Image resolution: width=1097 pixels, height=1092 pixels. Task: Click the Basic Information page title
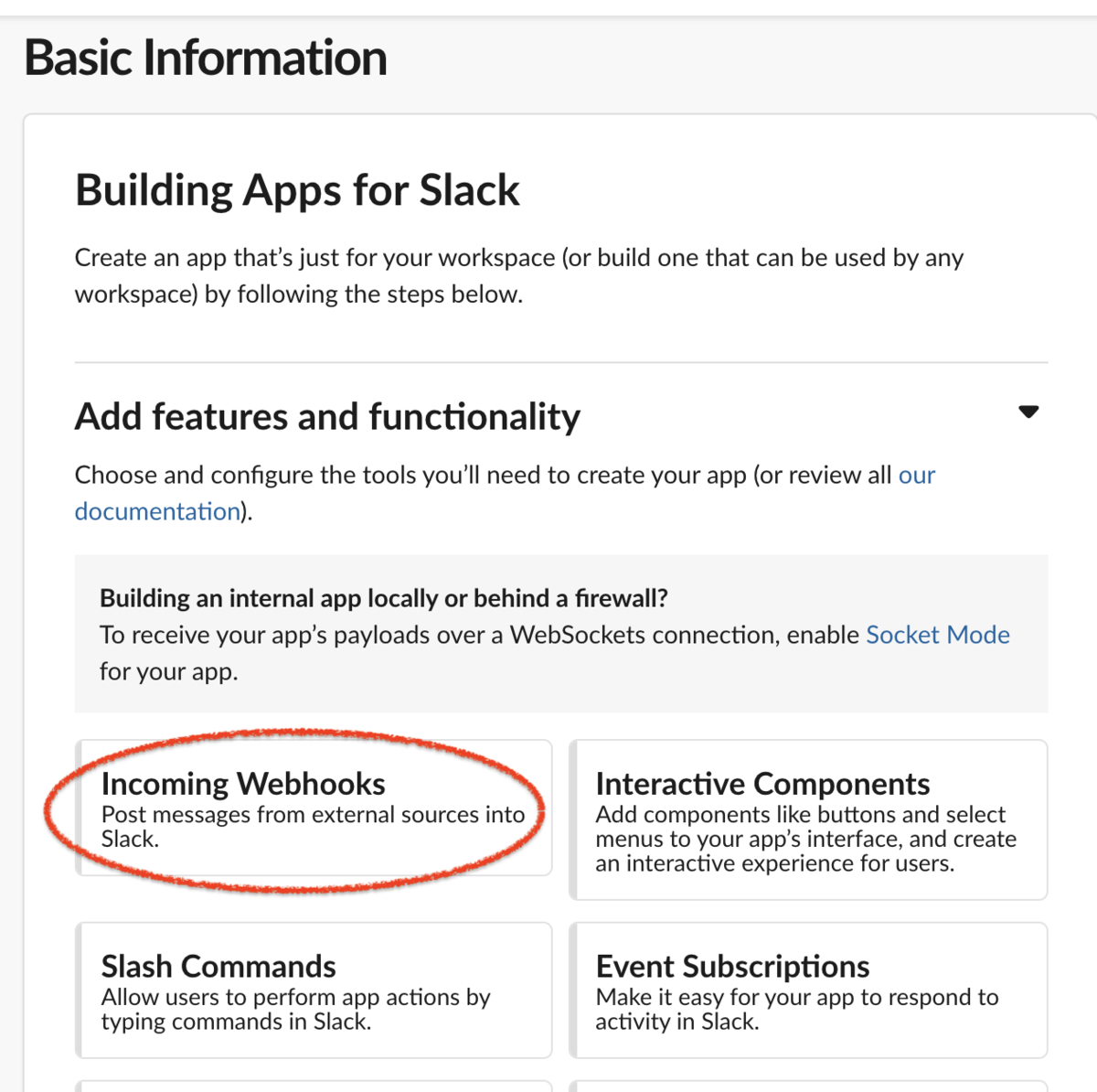pyautogui.click(x=206, y=58)
